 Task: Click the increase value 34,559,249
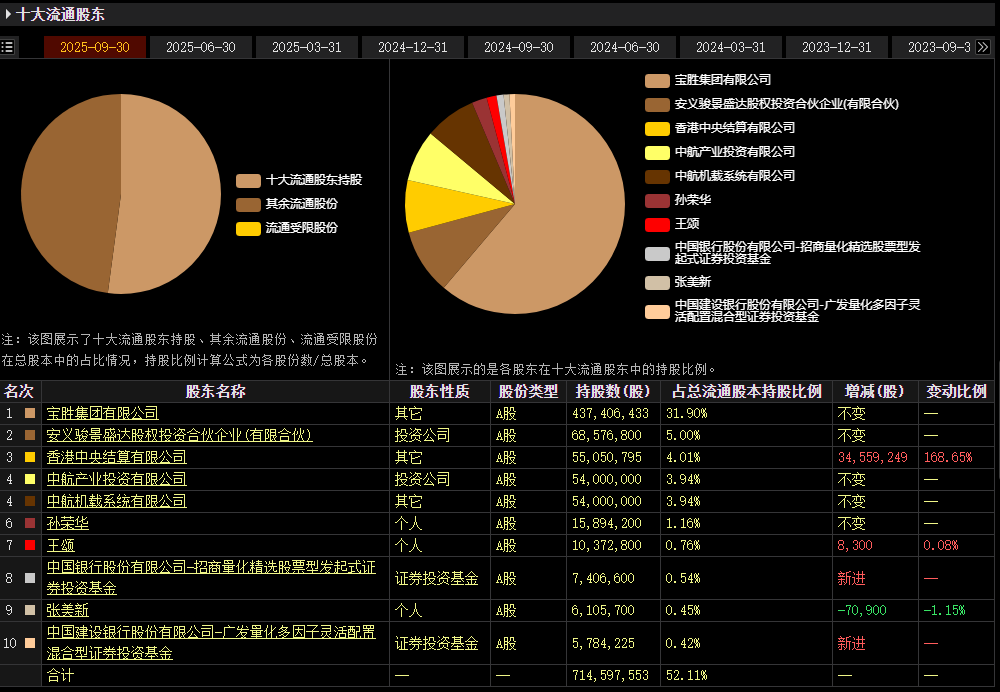pos(872,457)
